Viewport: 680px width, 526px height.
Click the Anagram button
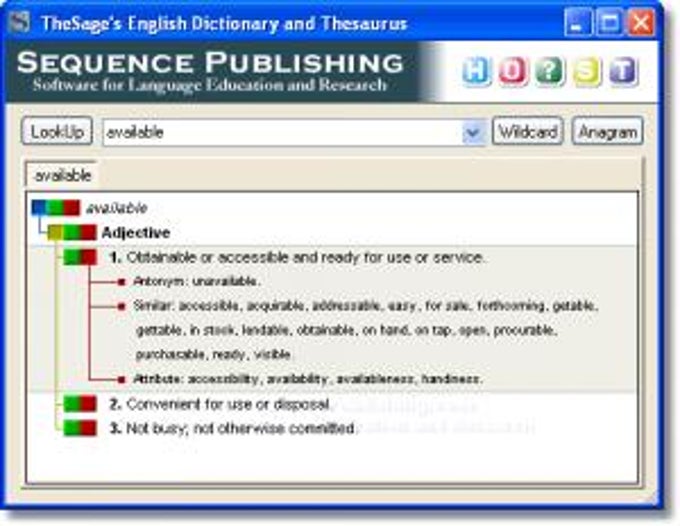608,131
